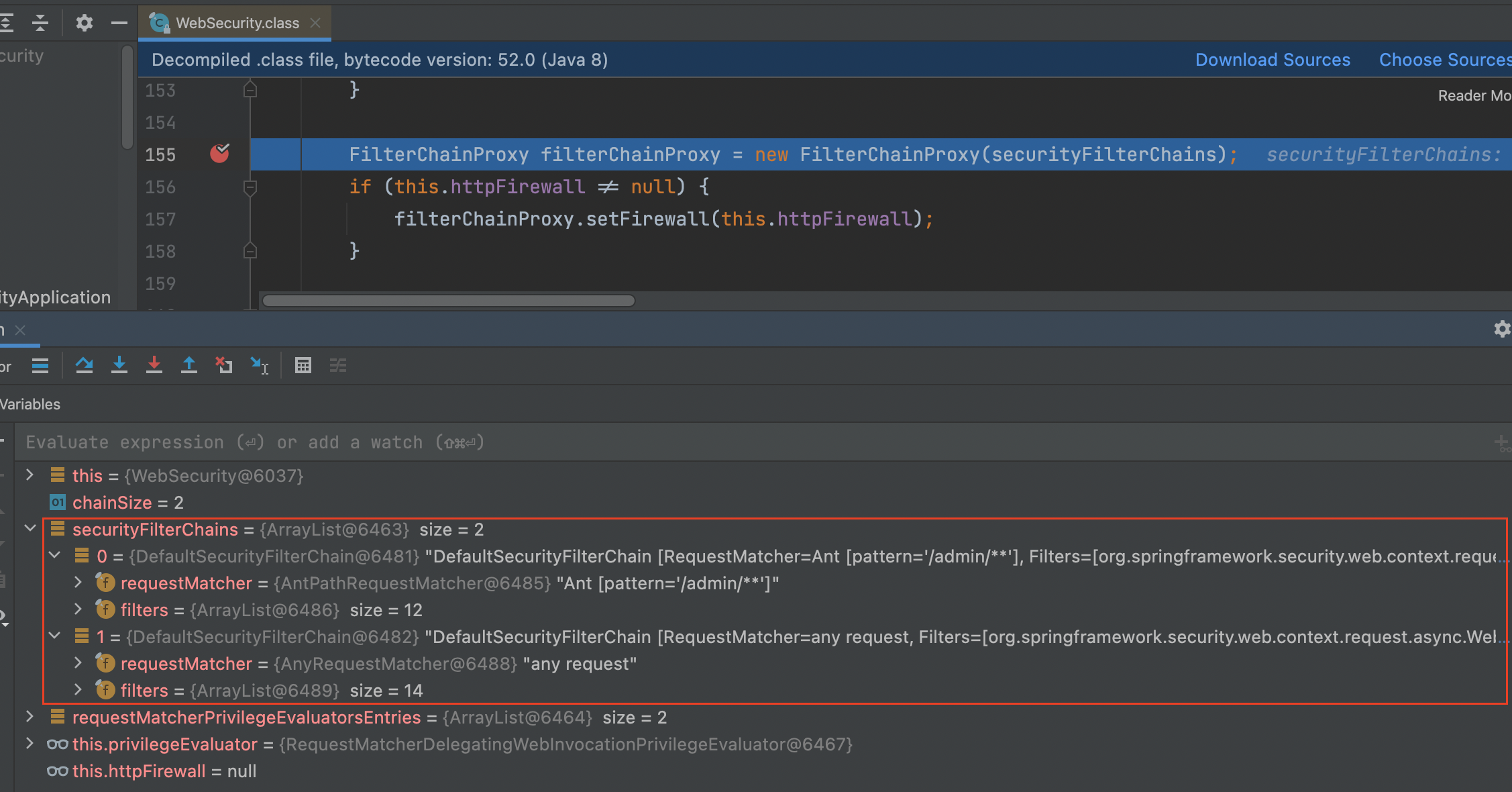Viewport: 1512px width, 792px height.
Task: Close the WebSecurity.class tab
Action: pos(315,23)
